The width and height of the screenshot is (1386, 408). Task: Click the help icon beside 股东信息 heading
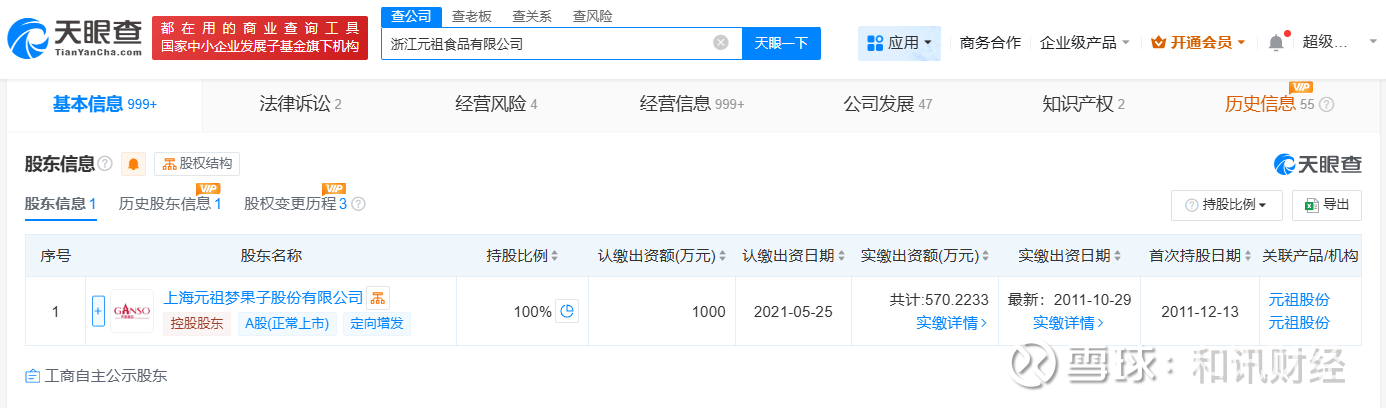pos(105,164)
